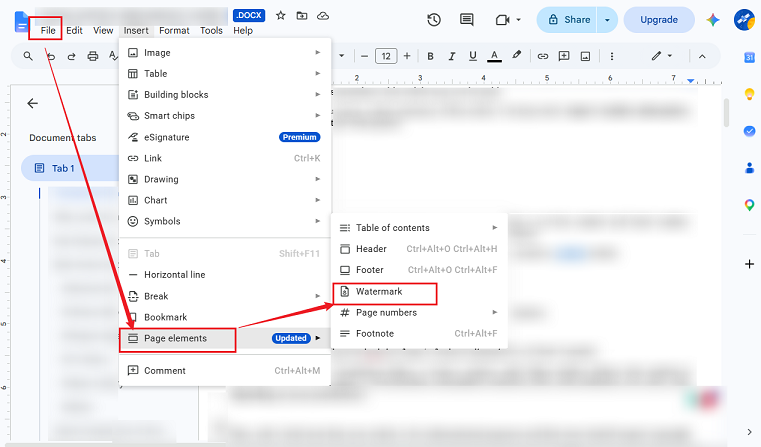The width and height of the screenshot is (761, 447).
Task: Select Watermark option
Action: [419, 291]
